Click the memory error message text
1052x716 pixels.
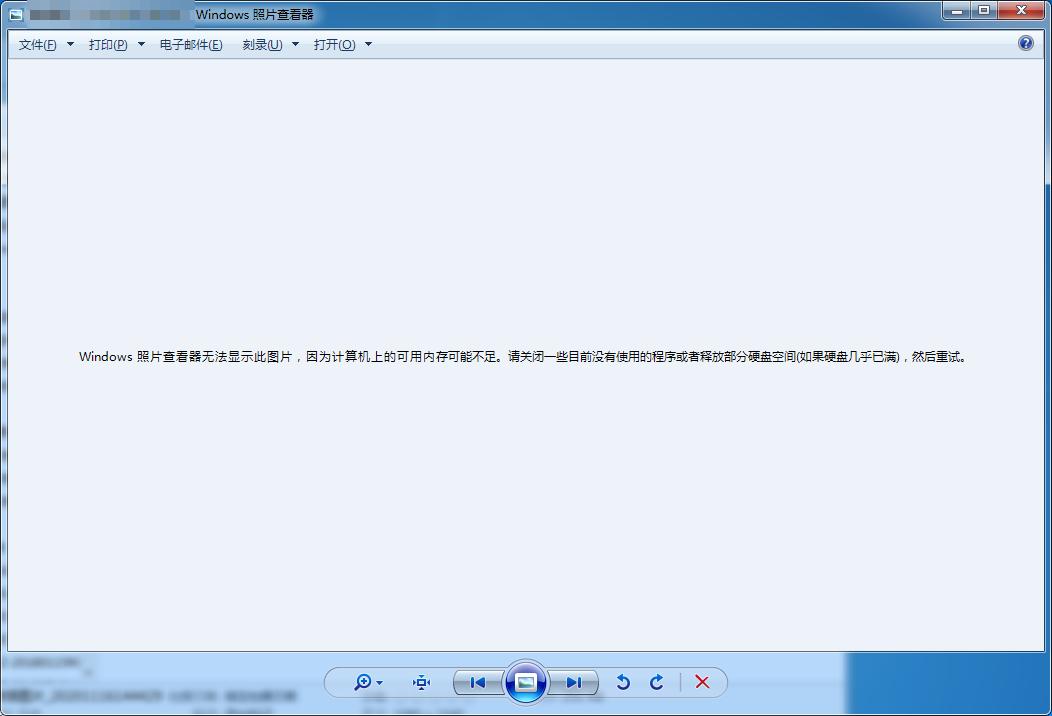tap(523, 356)
